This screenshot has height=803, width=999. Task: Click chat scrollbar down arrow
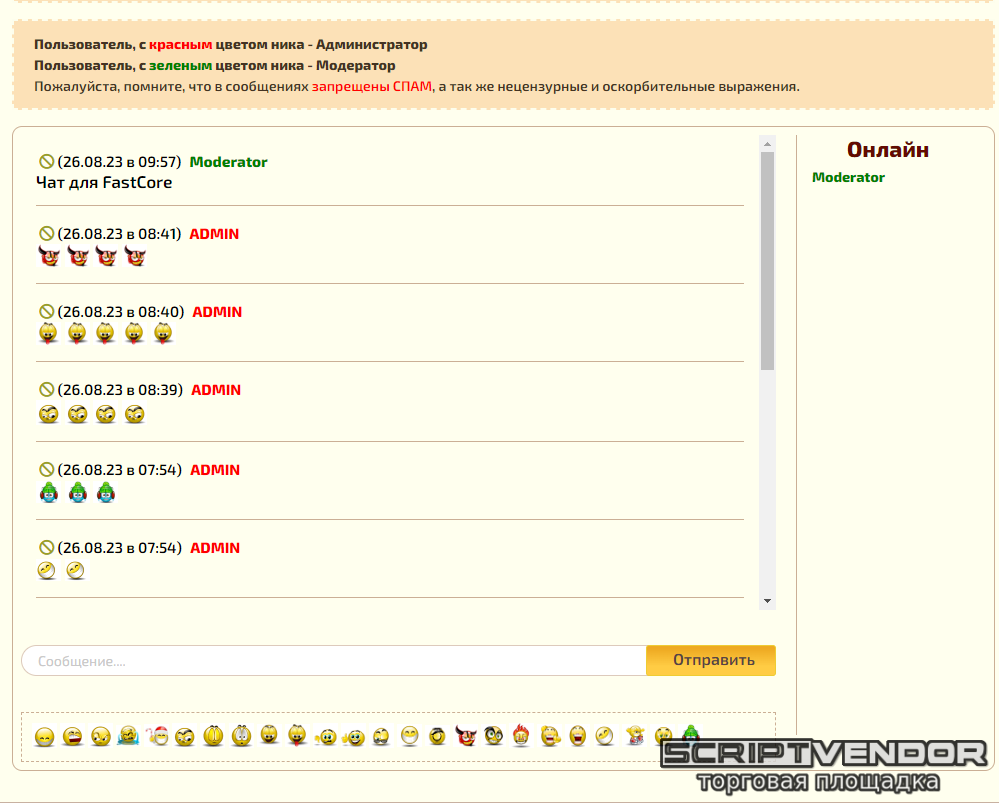(x=768, y=601)
